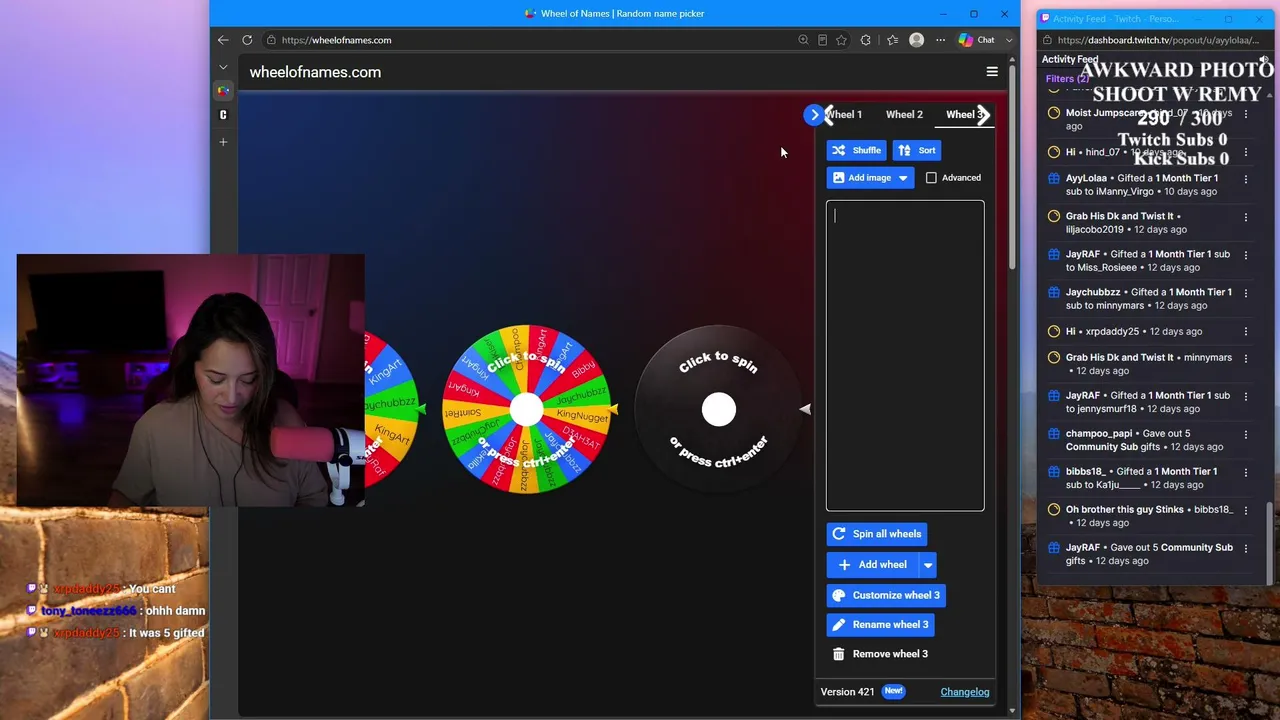The width and height of the screenshot is (1280, 720).
Task: Click the zoom magnifier icon in address bar
Action: 803,40
